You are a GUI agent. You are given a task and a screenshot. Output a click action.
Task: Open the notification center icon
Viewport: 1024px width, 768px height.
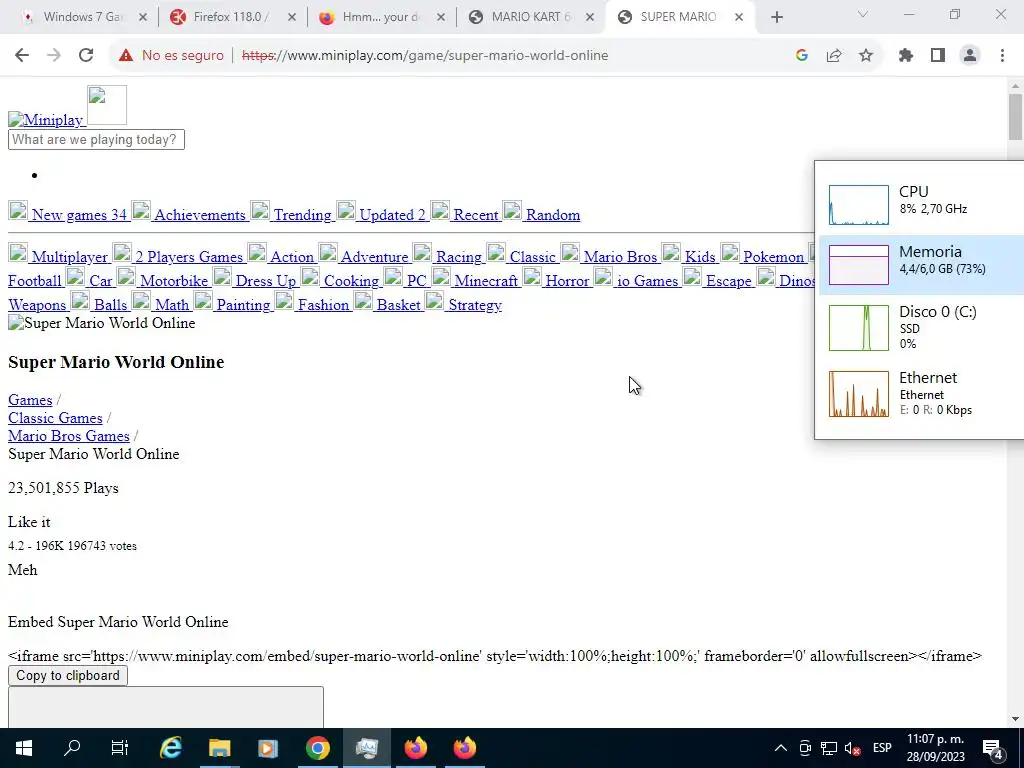(x=993, y=748)
